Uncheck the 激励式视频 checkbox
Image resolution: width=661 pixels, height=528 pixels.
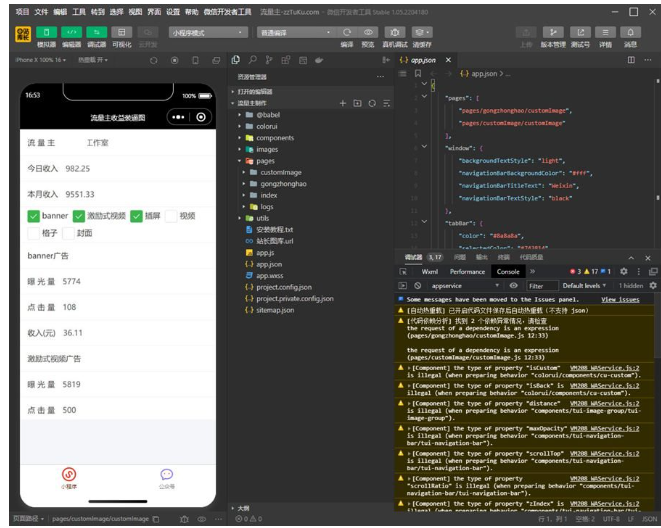(x=78, y=216)
